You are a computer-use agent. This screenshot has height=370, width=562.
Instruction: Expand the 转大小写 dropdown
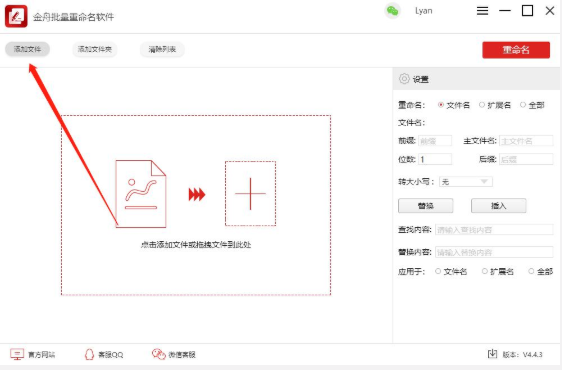pyautogui.click(x=466, y=181)
